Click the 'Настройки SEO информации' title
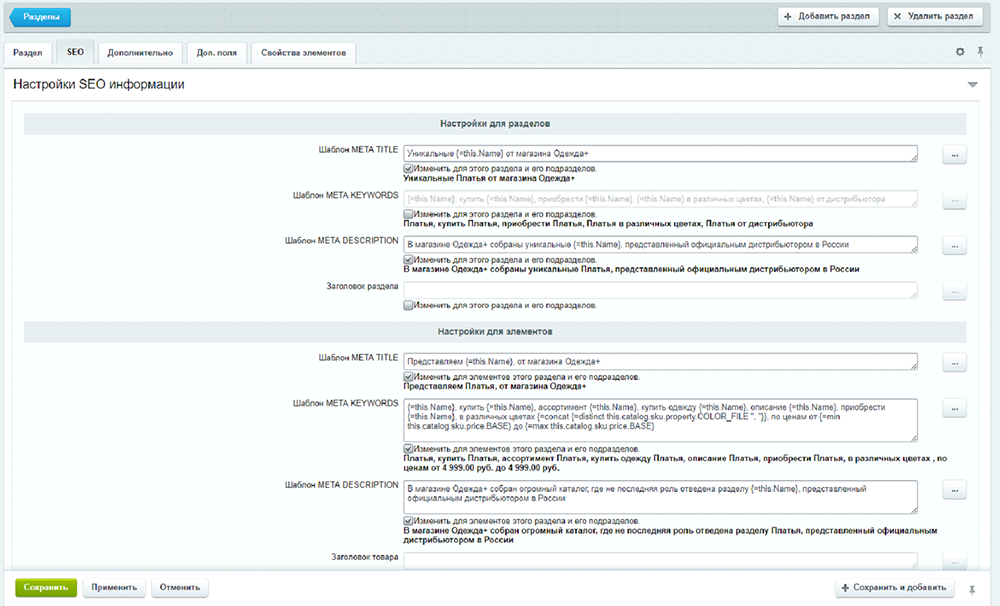The width and height of the screenshot is (1000, 606). point(99,84)
